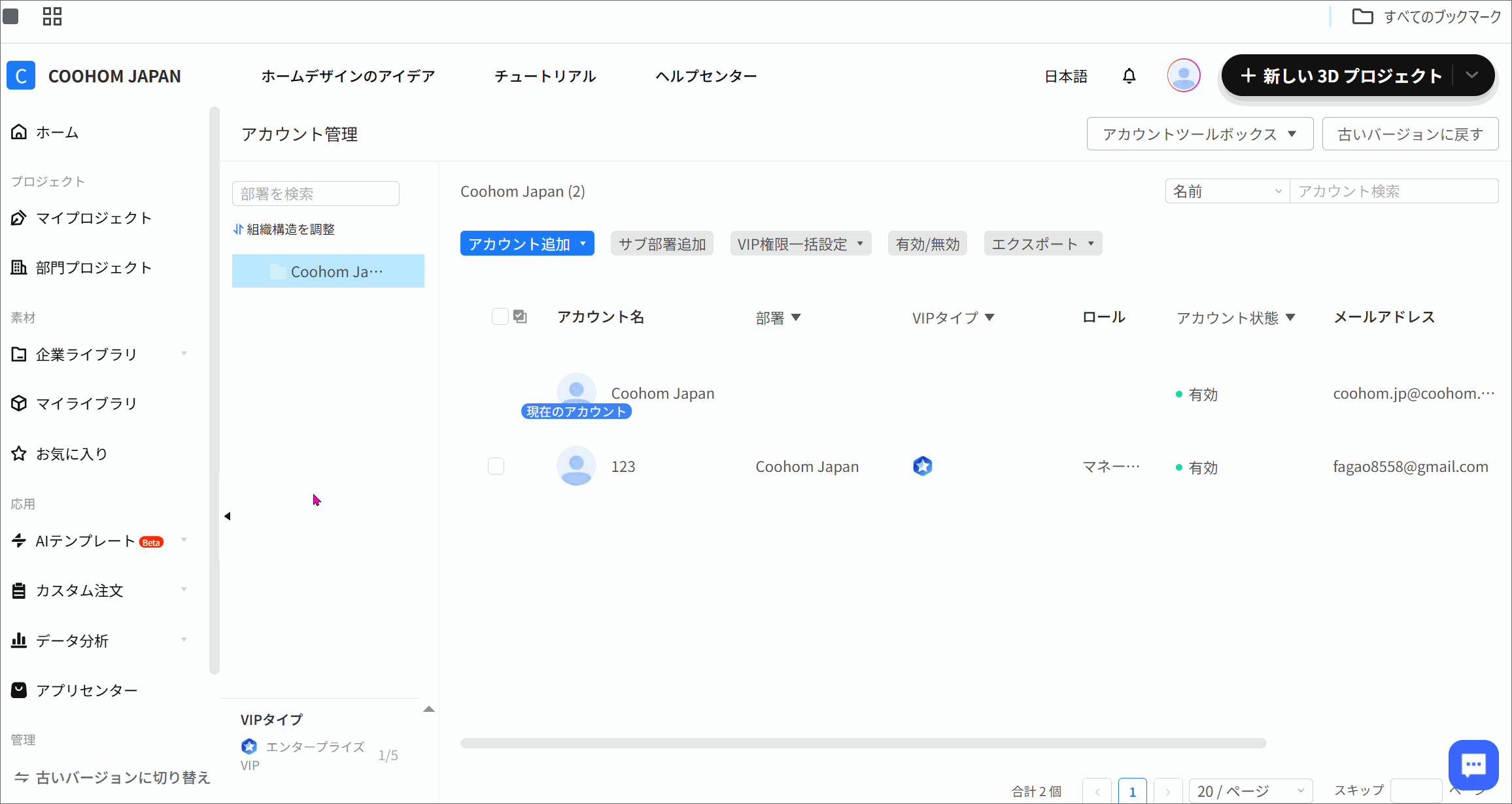Click the horizontal table scrollbar
Screen dimensions: 1512x804
coord(863,743)
